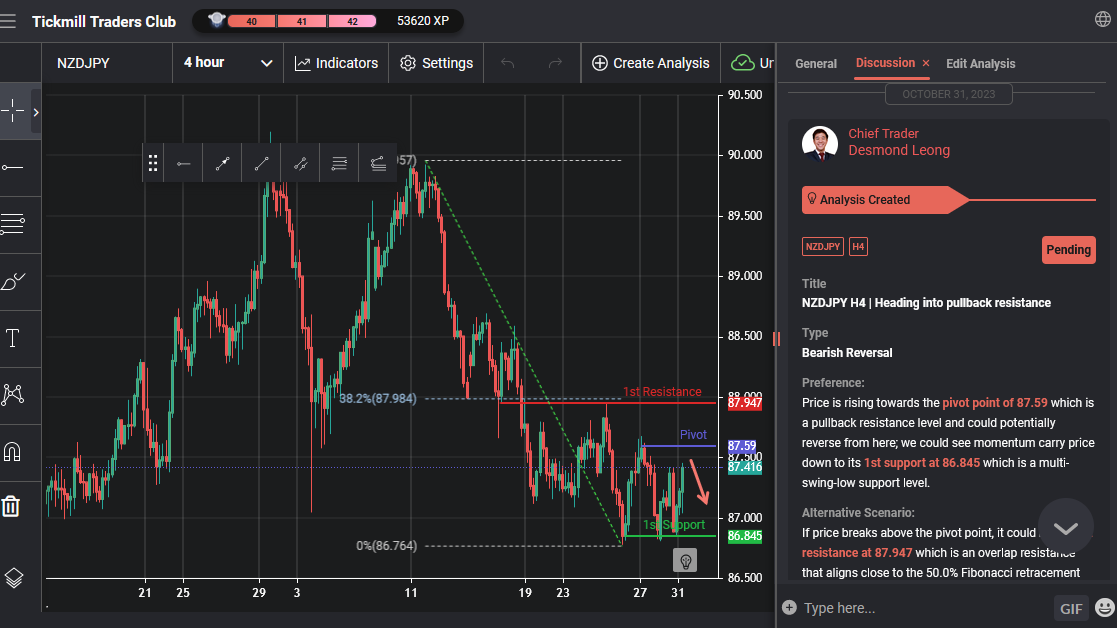Screen dimensions: 1117x628
Task: Click the Pending status badge
Action: (1069, 250)
